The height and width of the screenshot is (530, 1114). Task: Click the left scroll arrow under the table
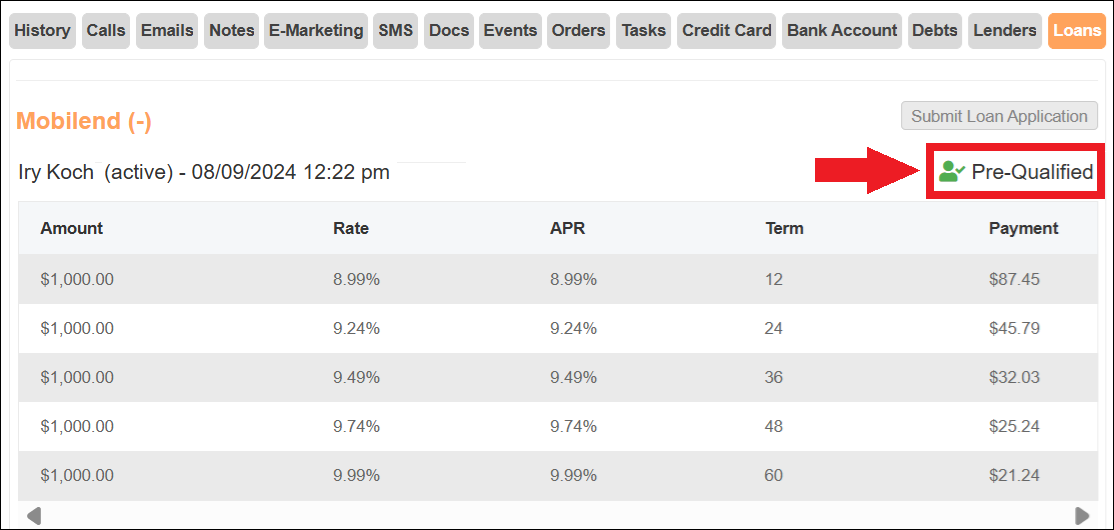[x=33, y=515]
